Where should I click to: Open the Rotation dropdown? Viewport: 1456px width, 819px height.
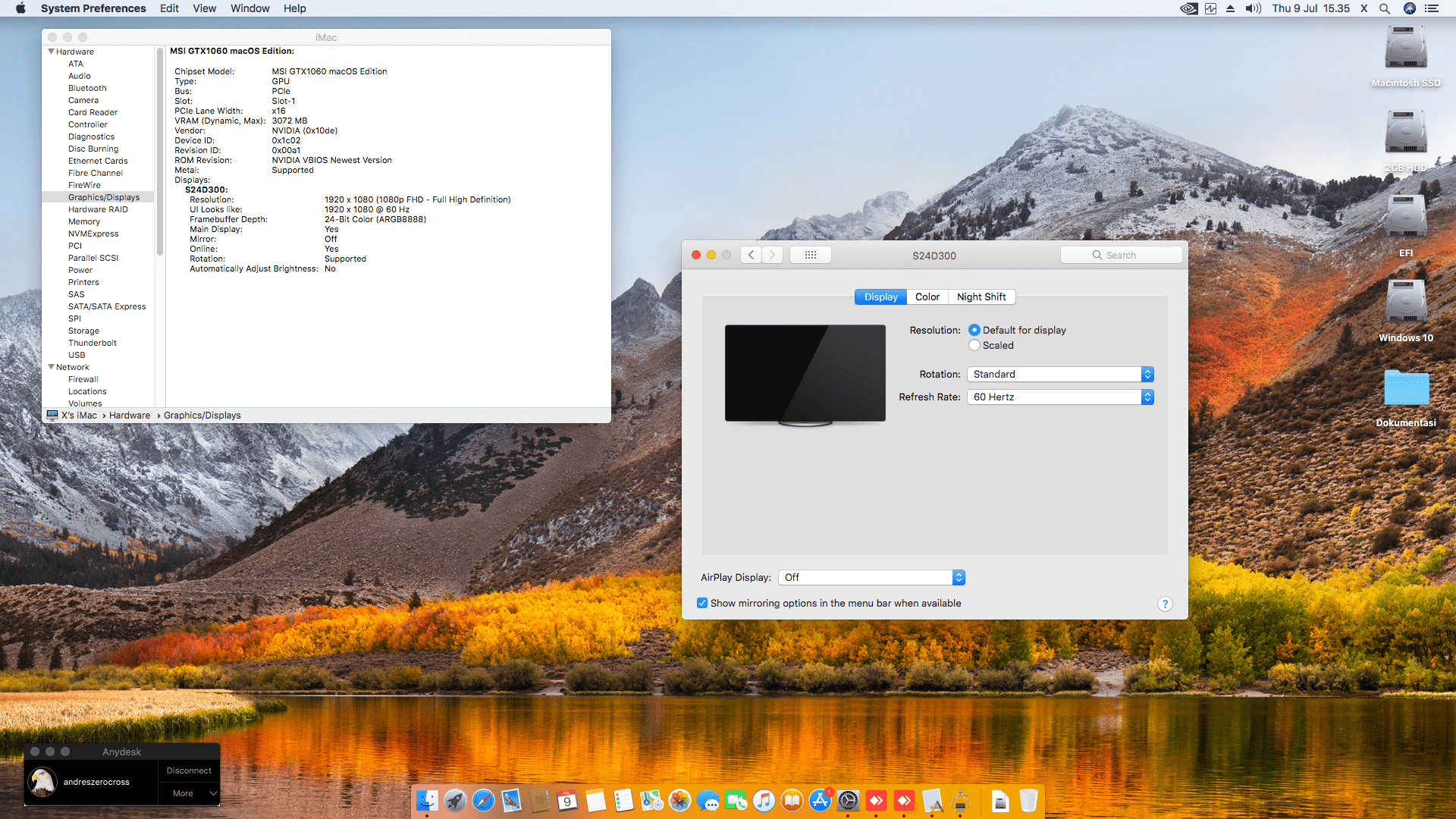tap(1060, 374)
